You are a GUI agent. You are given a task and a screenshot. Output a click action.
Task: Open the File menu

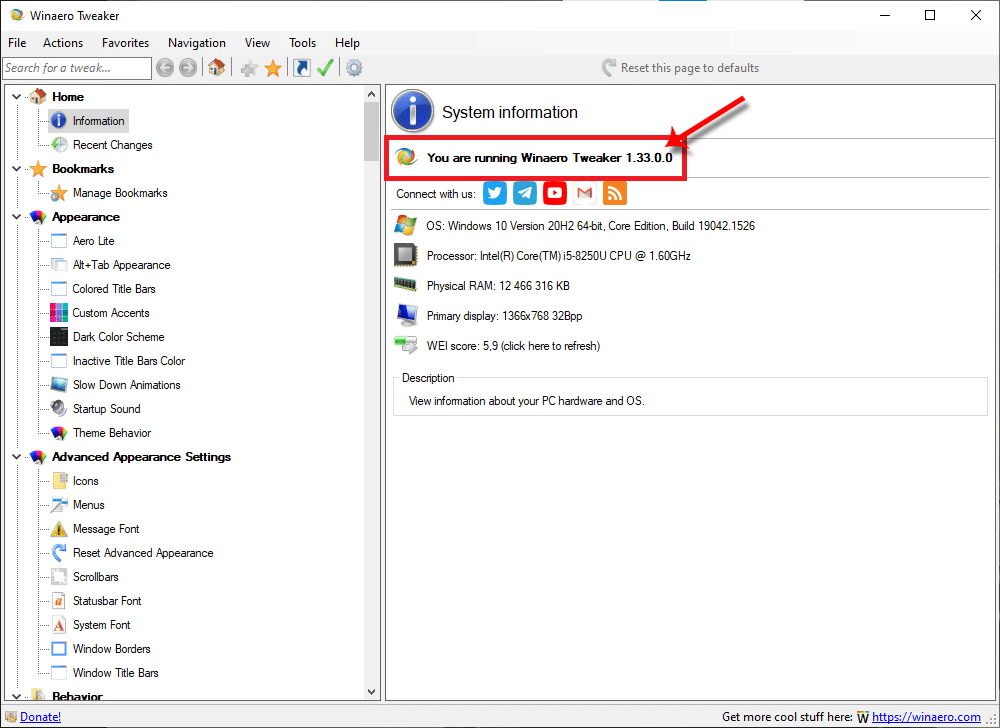[x=17, y=43]
